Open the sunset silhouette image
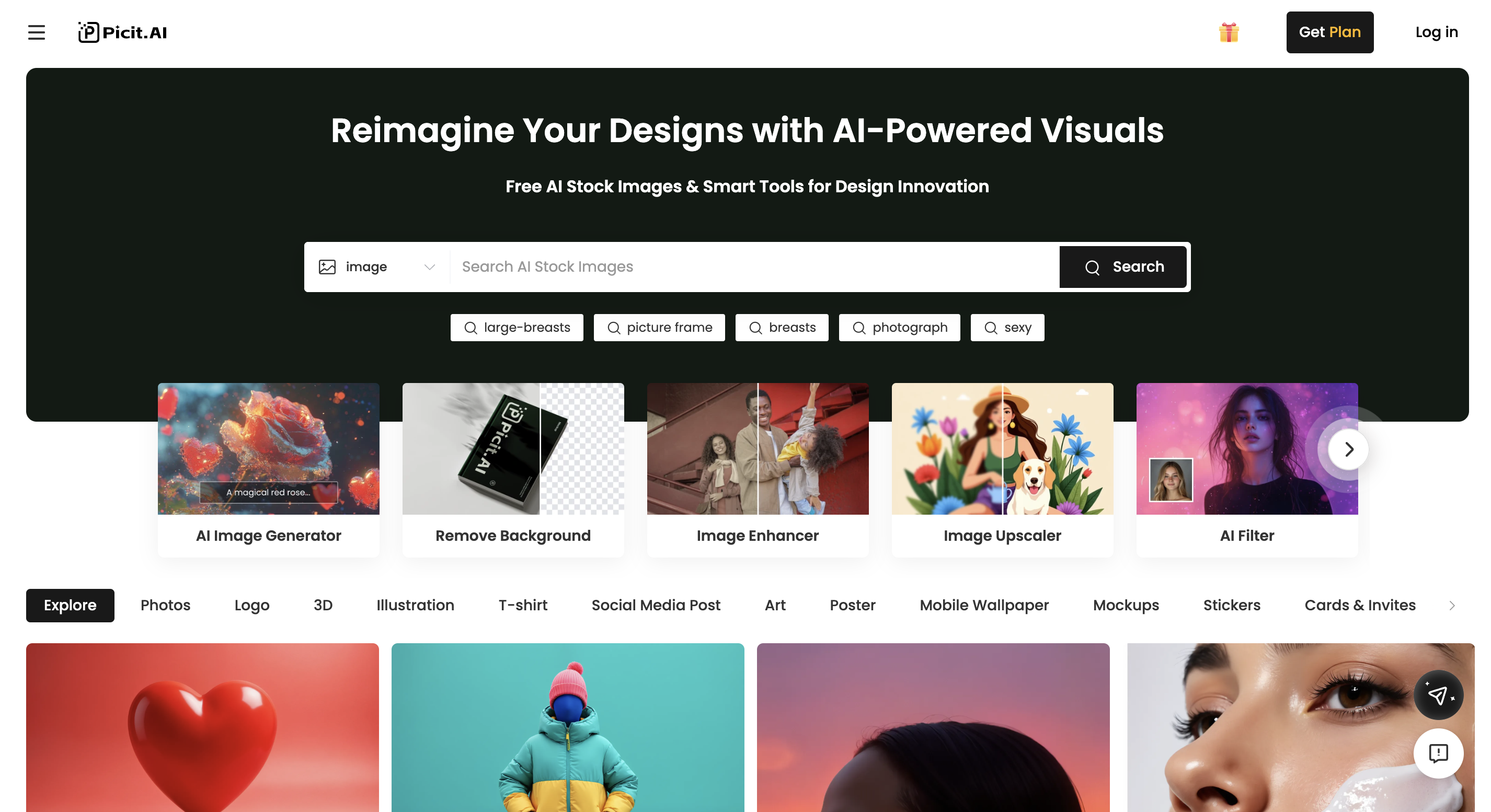Screen dimensions: 1491x812 coord(933,727)
